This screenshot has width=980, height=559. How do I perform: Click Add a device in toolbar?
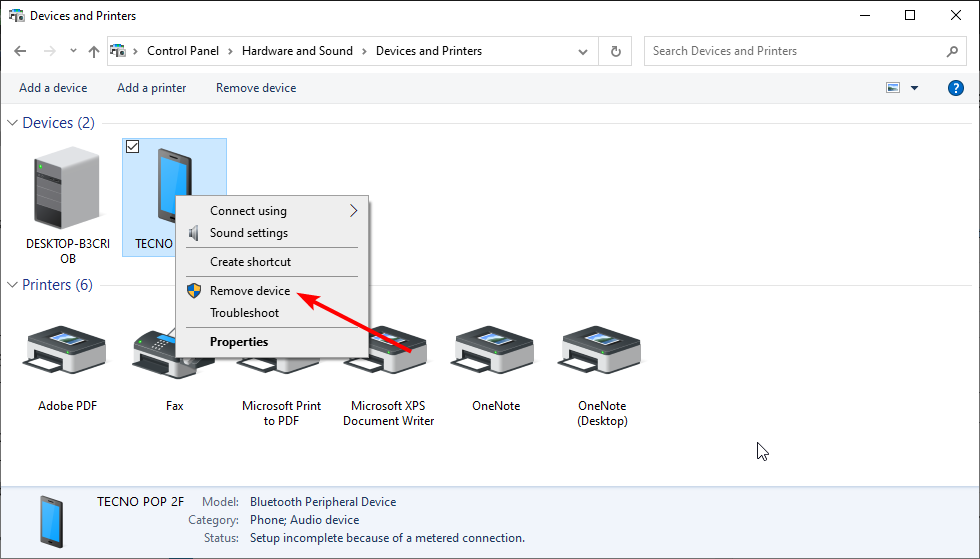pos(53,88)
